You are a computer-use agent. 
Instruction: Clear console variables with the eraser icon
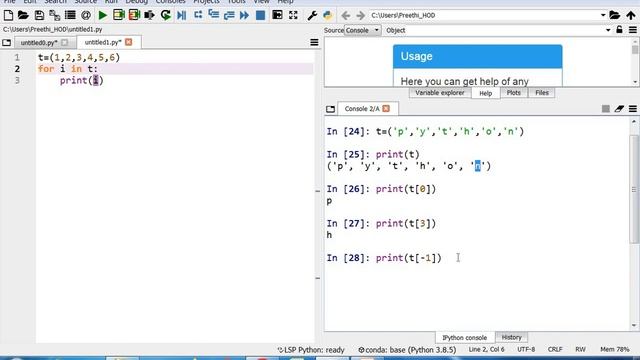619,109
